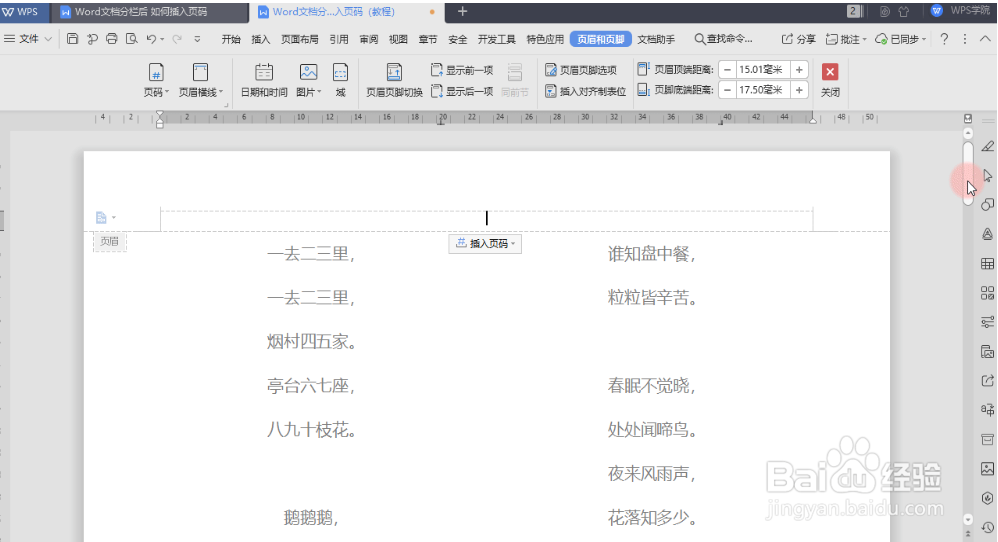Open the header document icon dropdown
Viewport: 998px width, 542px height.
106,218
